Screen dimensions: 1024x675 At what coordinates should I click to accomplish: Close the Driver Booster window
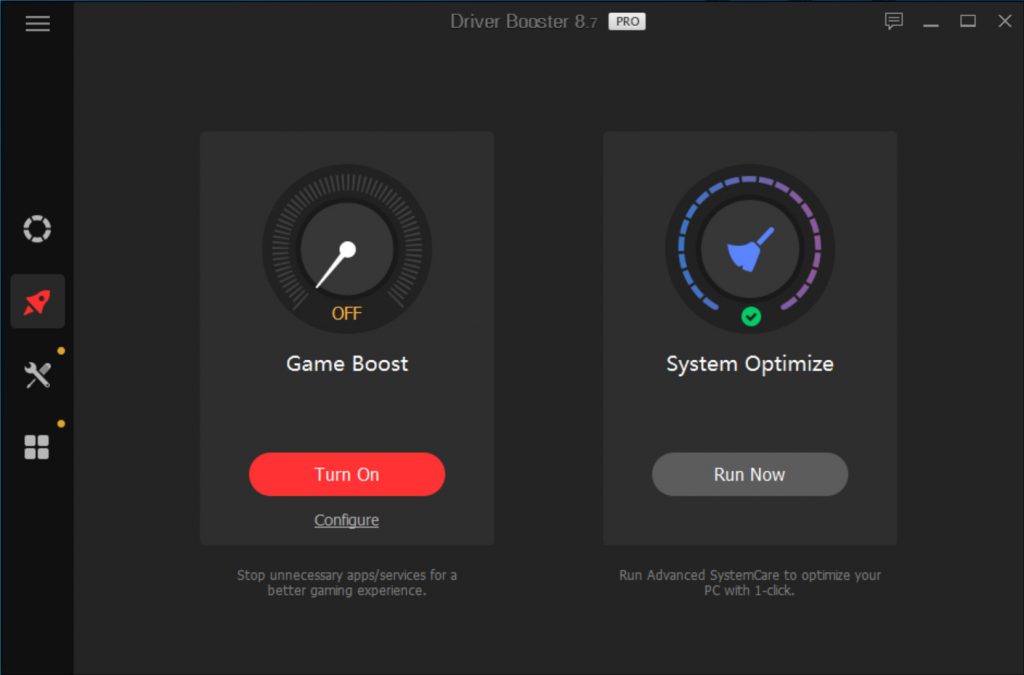coord(1005,21)
